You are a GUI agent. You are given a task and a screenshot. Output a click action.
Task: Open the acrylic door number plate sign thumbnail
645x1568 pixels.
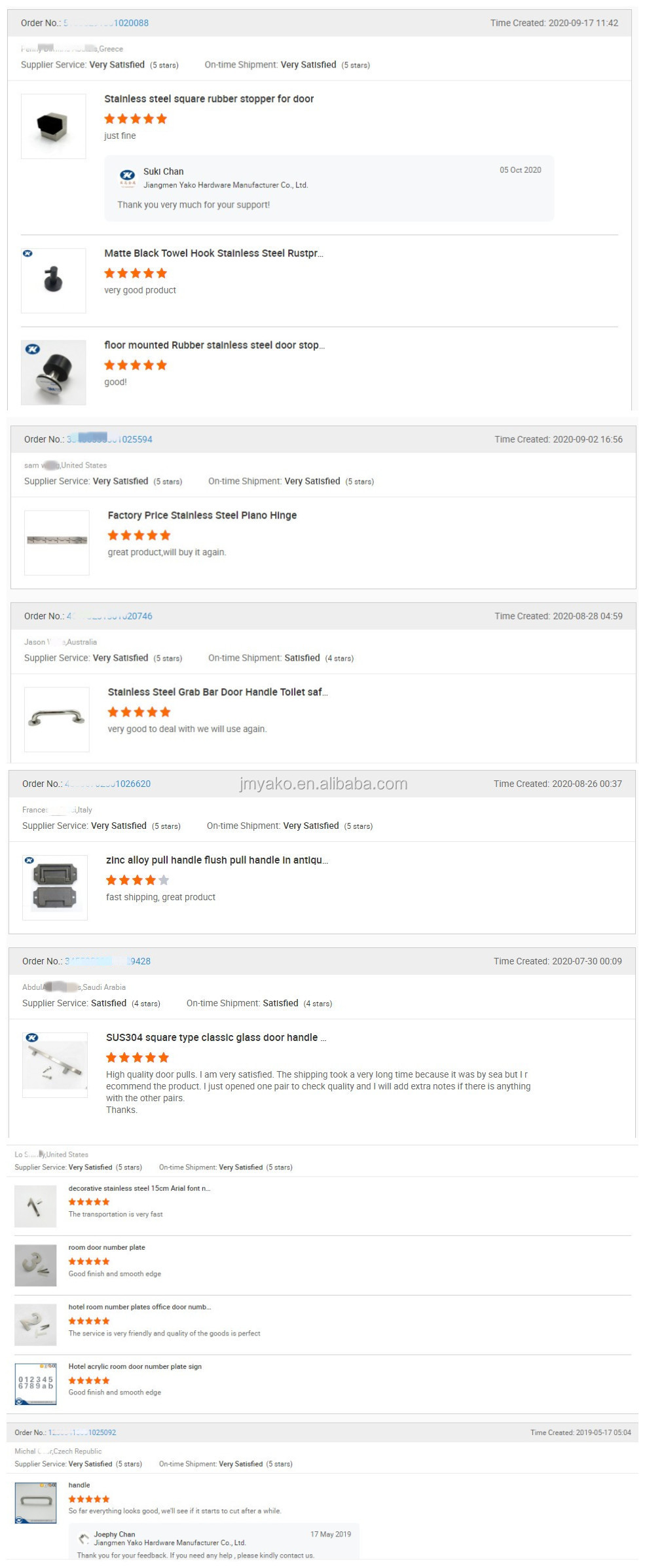click(35, 1383)
